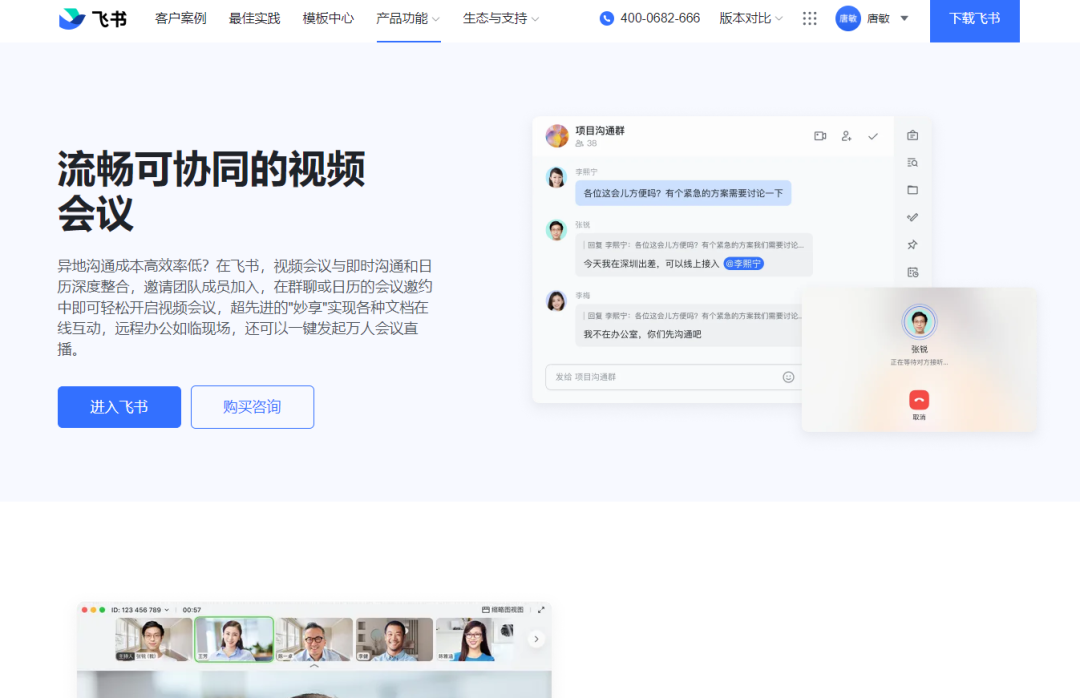Viewport: 1080px width, 698px height.
Task: Click the search-list icon in chat sidebar
Action: tap(913, 163)
